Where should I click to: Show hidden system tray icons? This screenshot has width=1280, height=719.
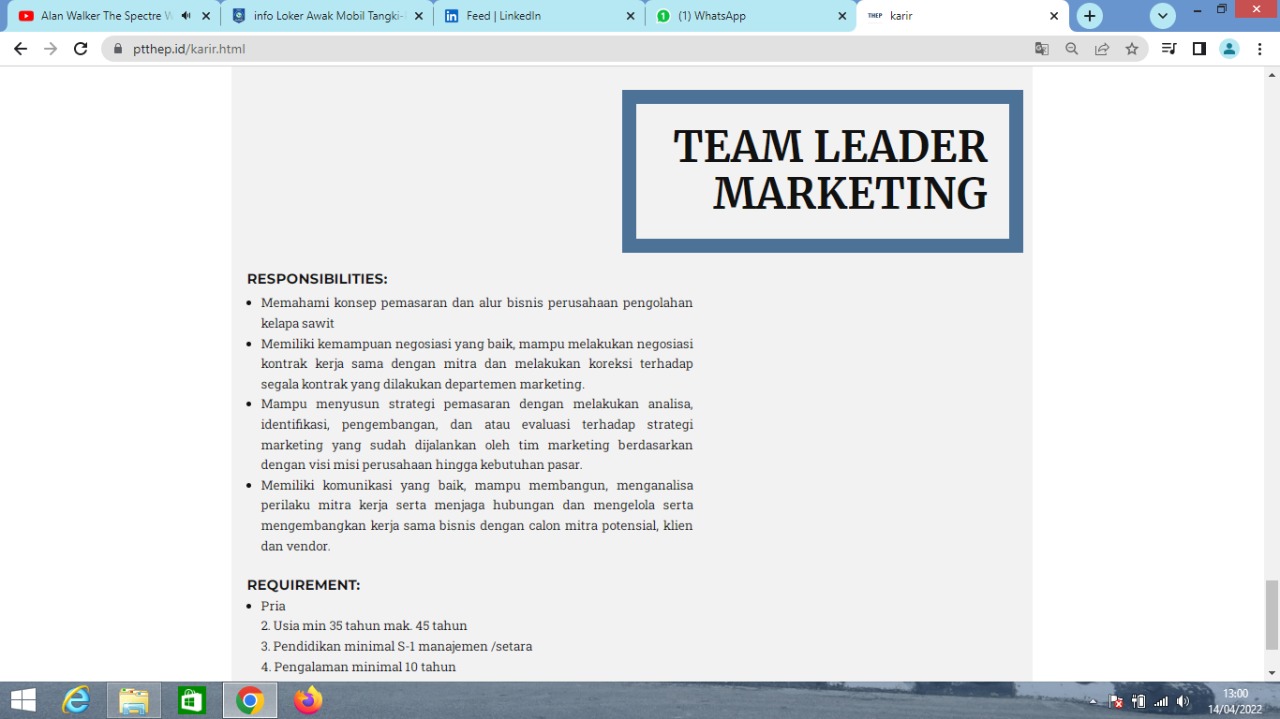click(x=1092, y=702)
